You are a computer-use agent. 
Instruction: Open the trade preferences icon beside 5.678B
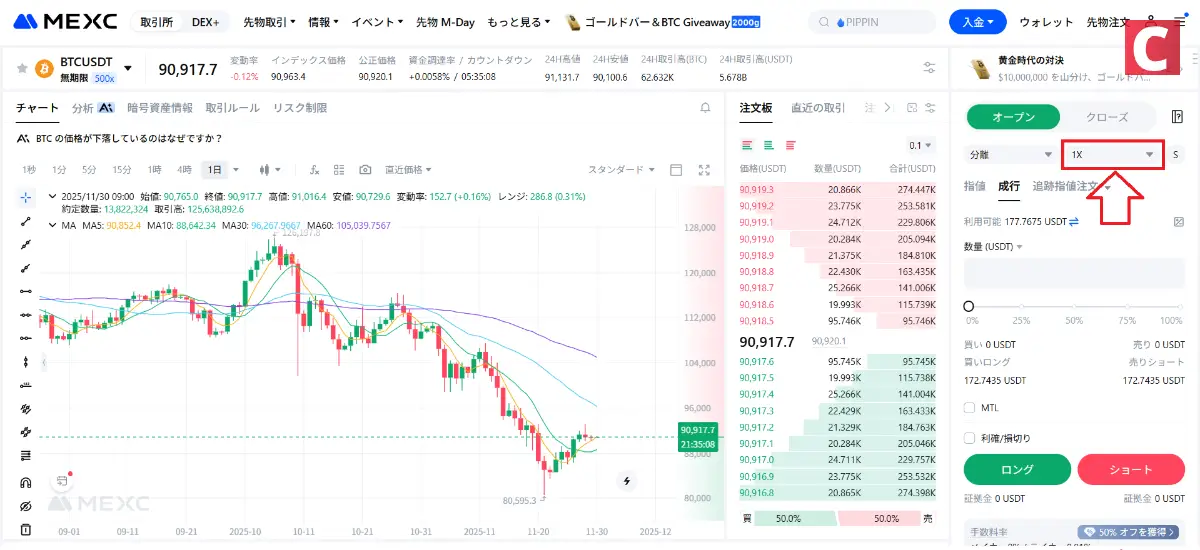(929, 69)
